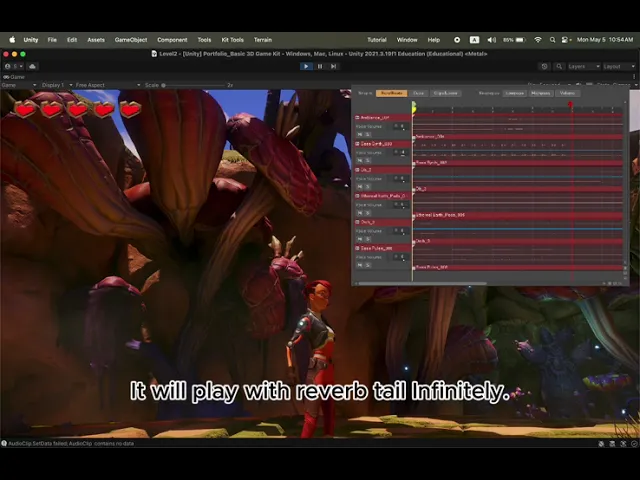Image resolution: width=640 pixels, height=480 pixels.
Task: Click the AudioClip.SetData failed status message
Action: click(71, 443)
